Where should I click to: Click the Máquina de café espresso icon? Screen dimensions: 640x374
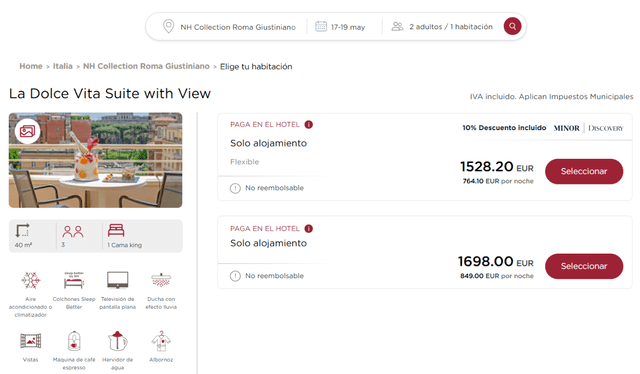tap(74, 341)
